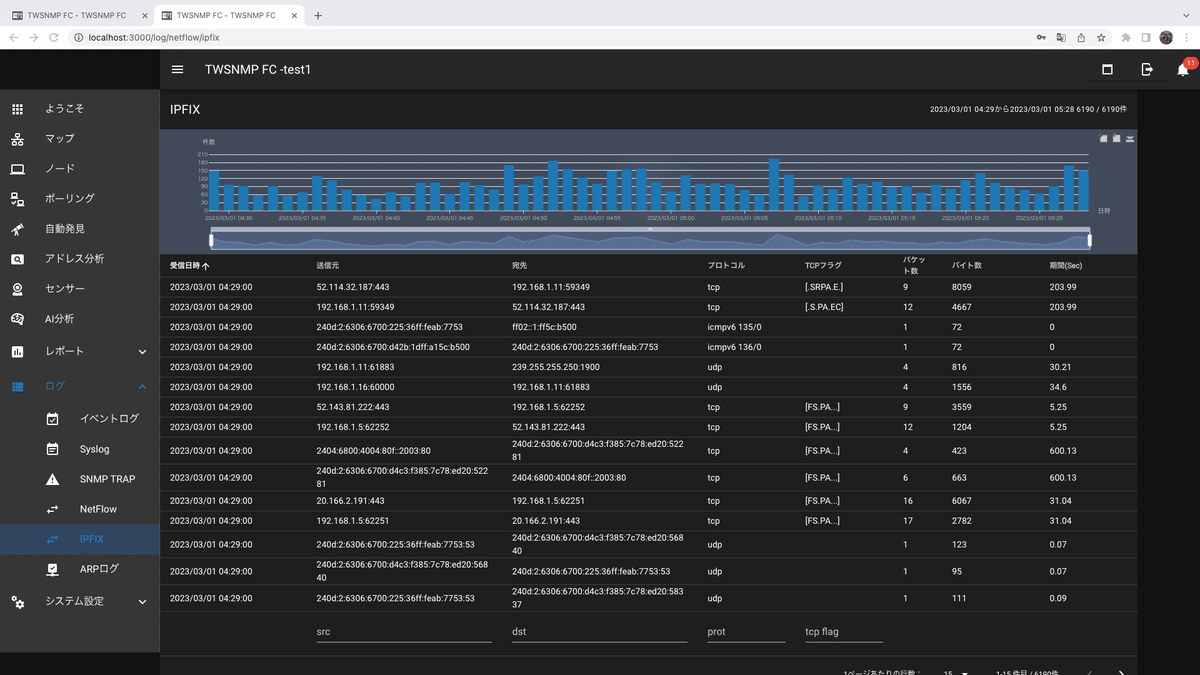Click the time range slider below the chart
Viewport: 1200px width, 675px height.
[x=650, y=239]
